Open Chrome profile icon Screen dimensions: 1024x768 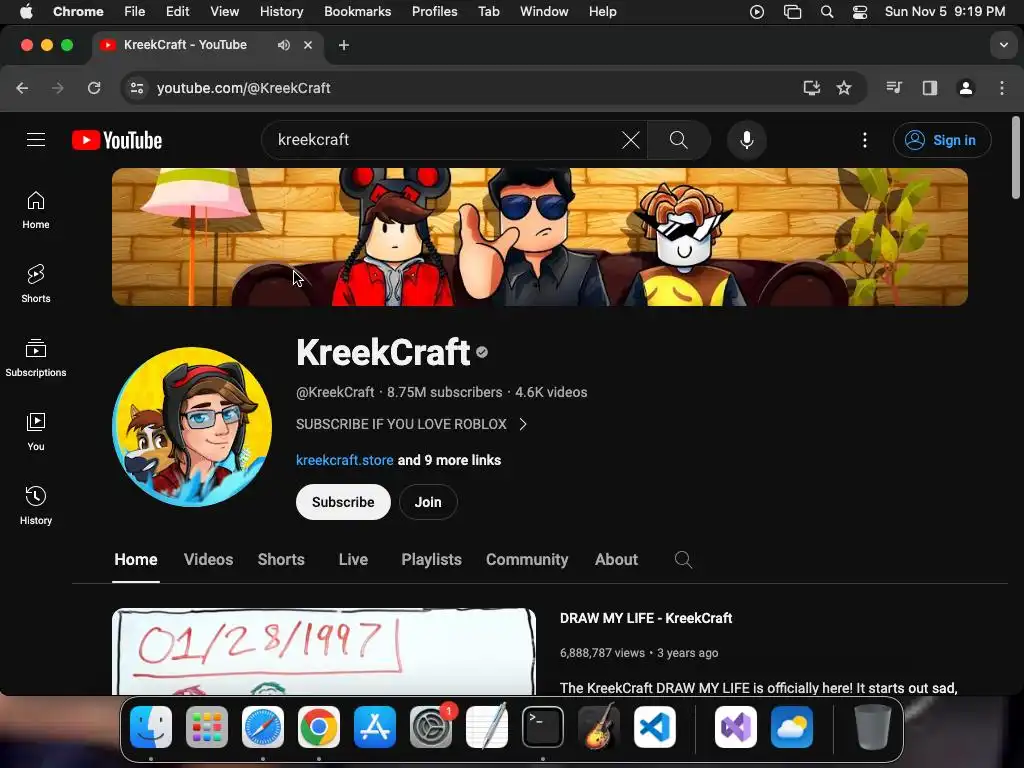coord(966,88)
